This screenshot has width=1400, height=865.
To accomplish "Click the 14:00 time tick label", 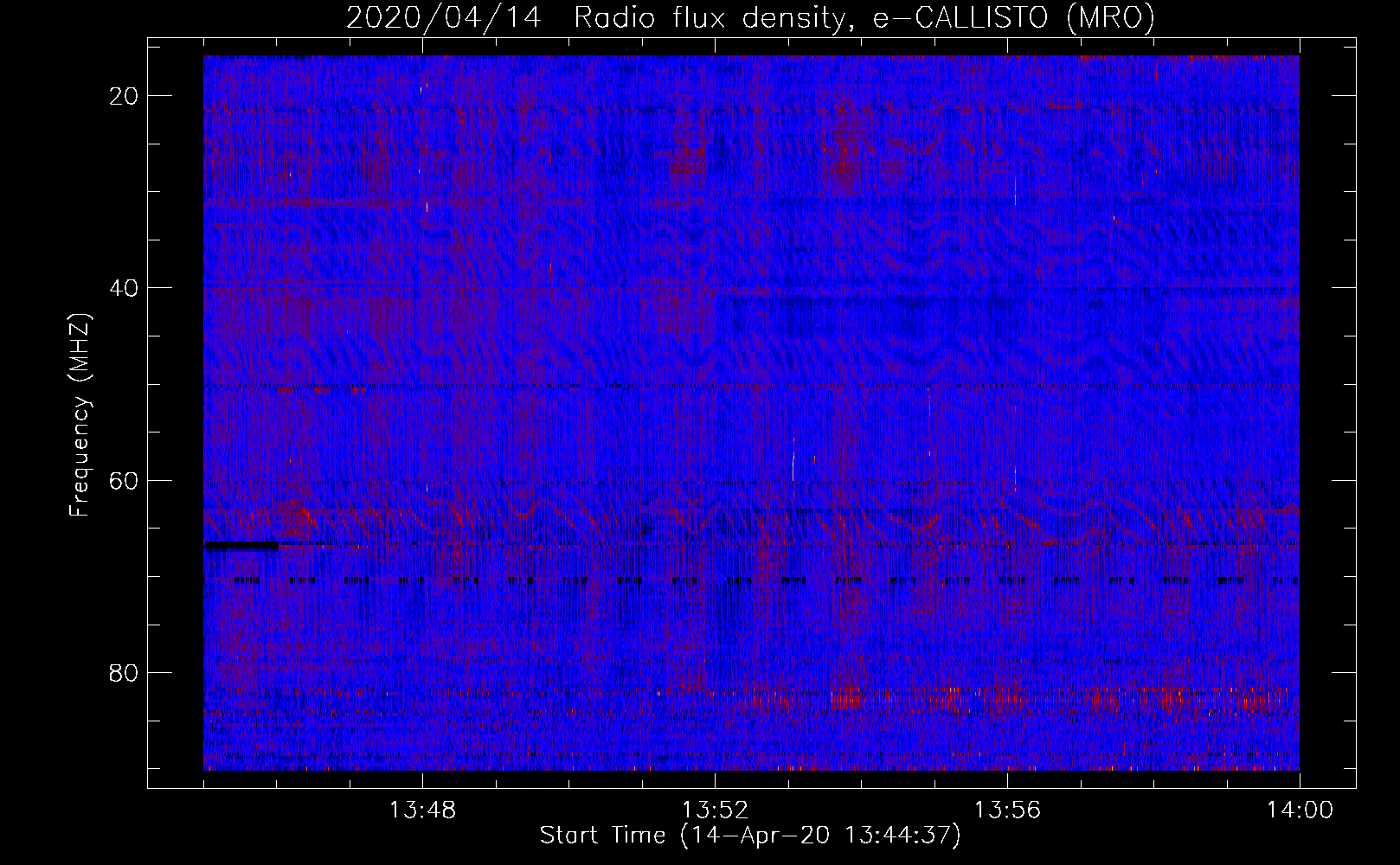I will pos(1300,811).
